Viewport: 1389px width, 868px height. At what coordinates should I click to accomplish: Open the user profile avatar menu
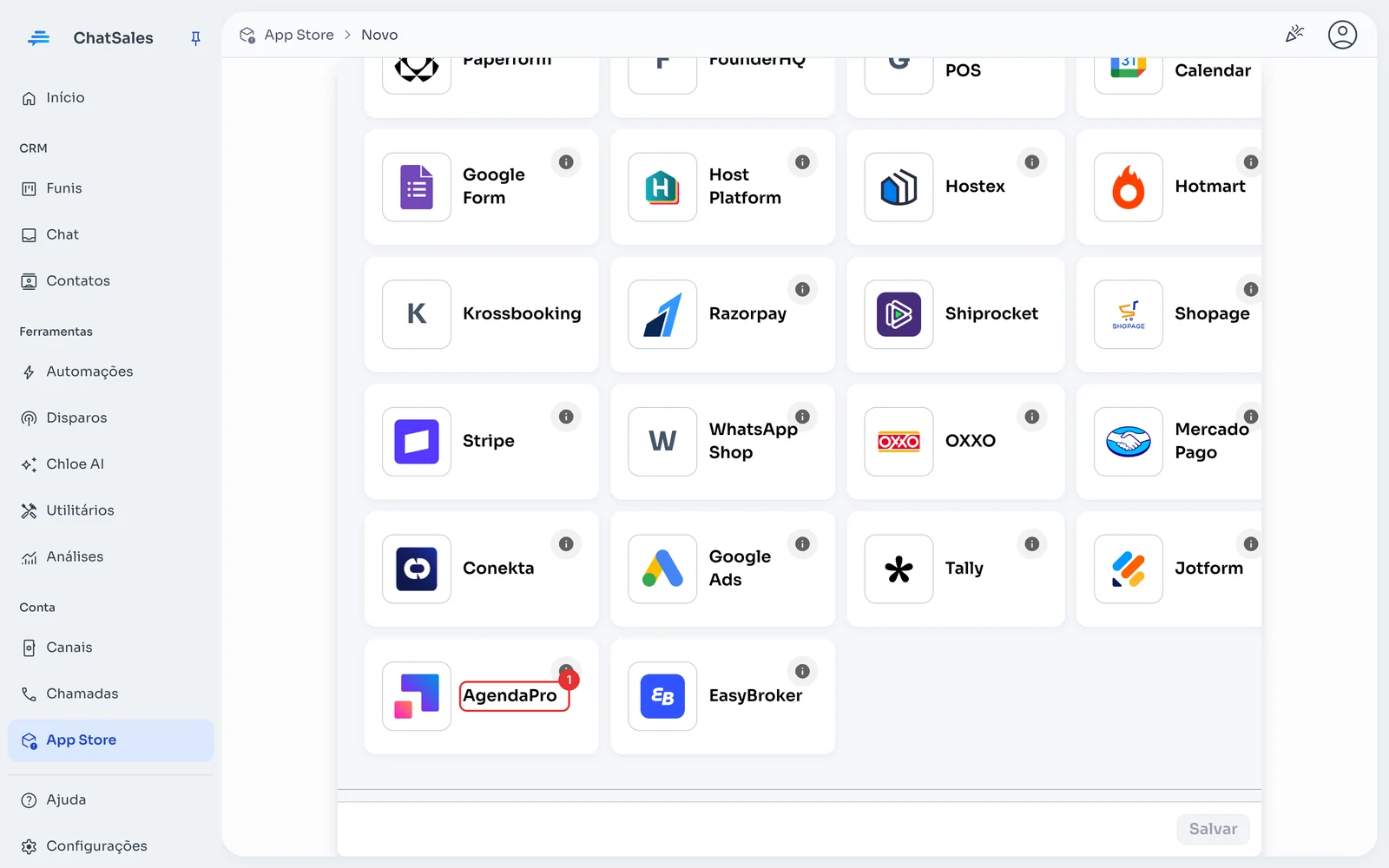point(1342,35)
